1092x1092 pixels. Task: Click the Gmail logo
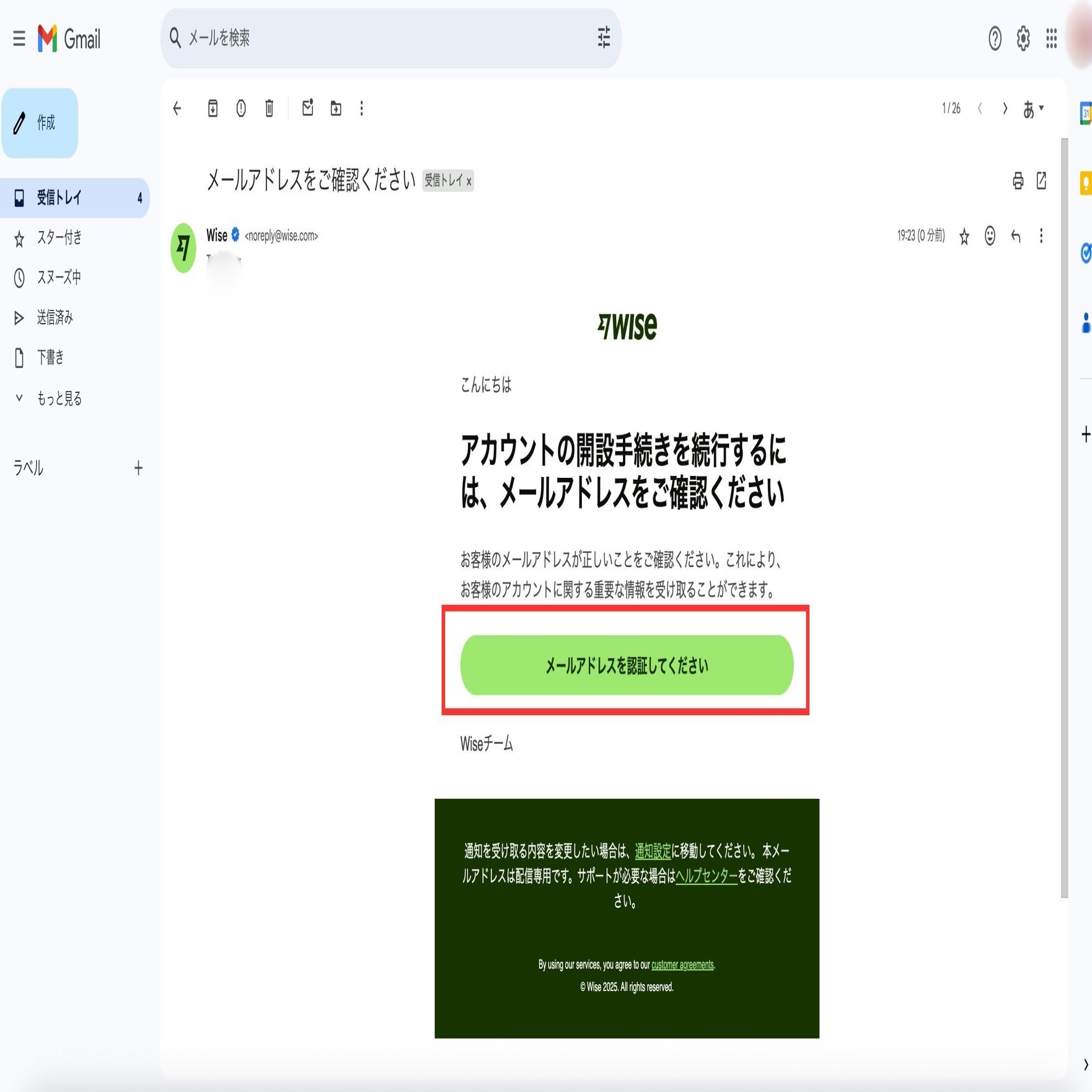(x=69, y=39)
